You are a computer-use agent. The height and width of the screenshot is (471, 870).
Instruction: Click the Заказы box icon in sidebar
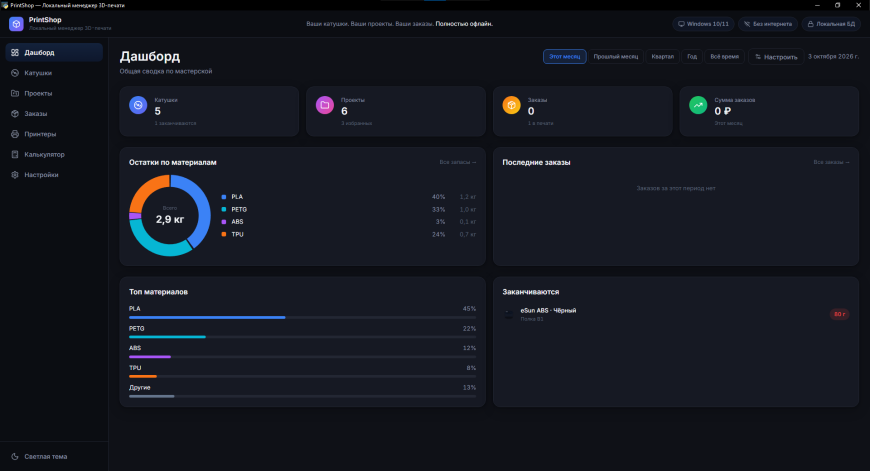click(x=15, y=114)
